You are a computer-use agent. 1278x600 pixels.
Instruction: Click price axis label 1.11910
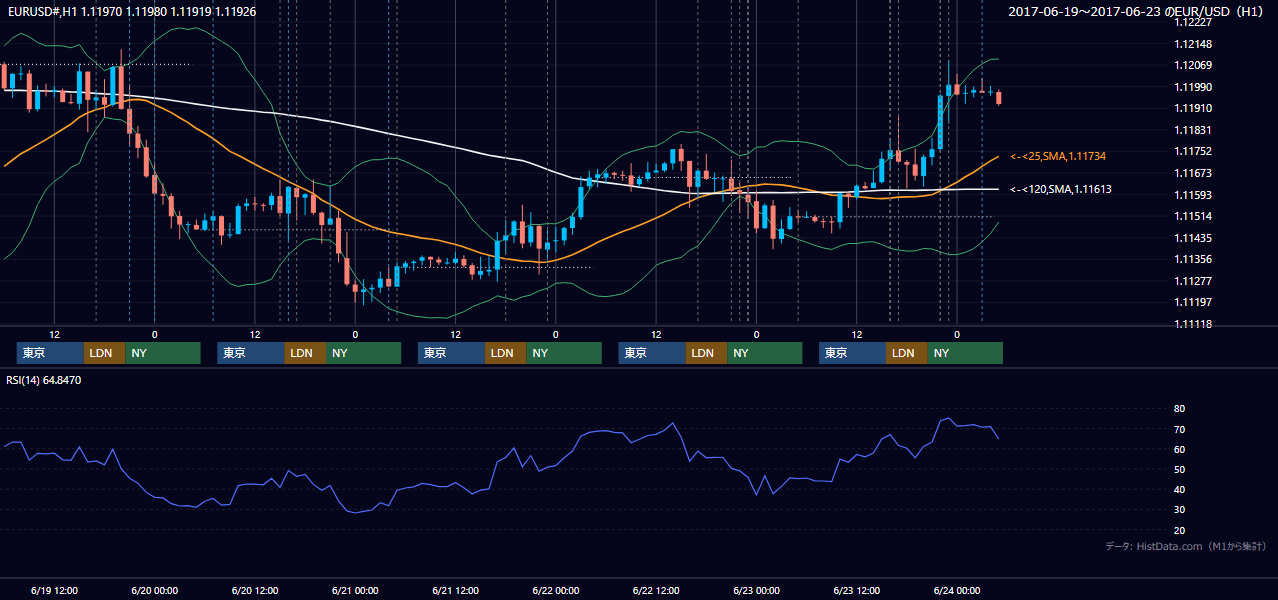(x=1194, y=109)
